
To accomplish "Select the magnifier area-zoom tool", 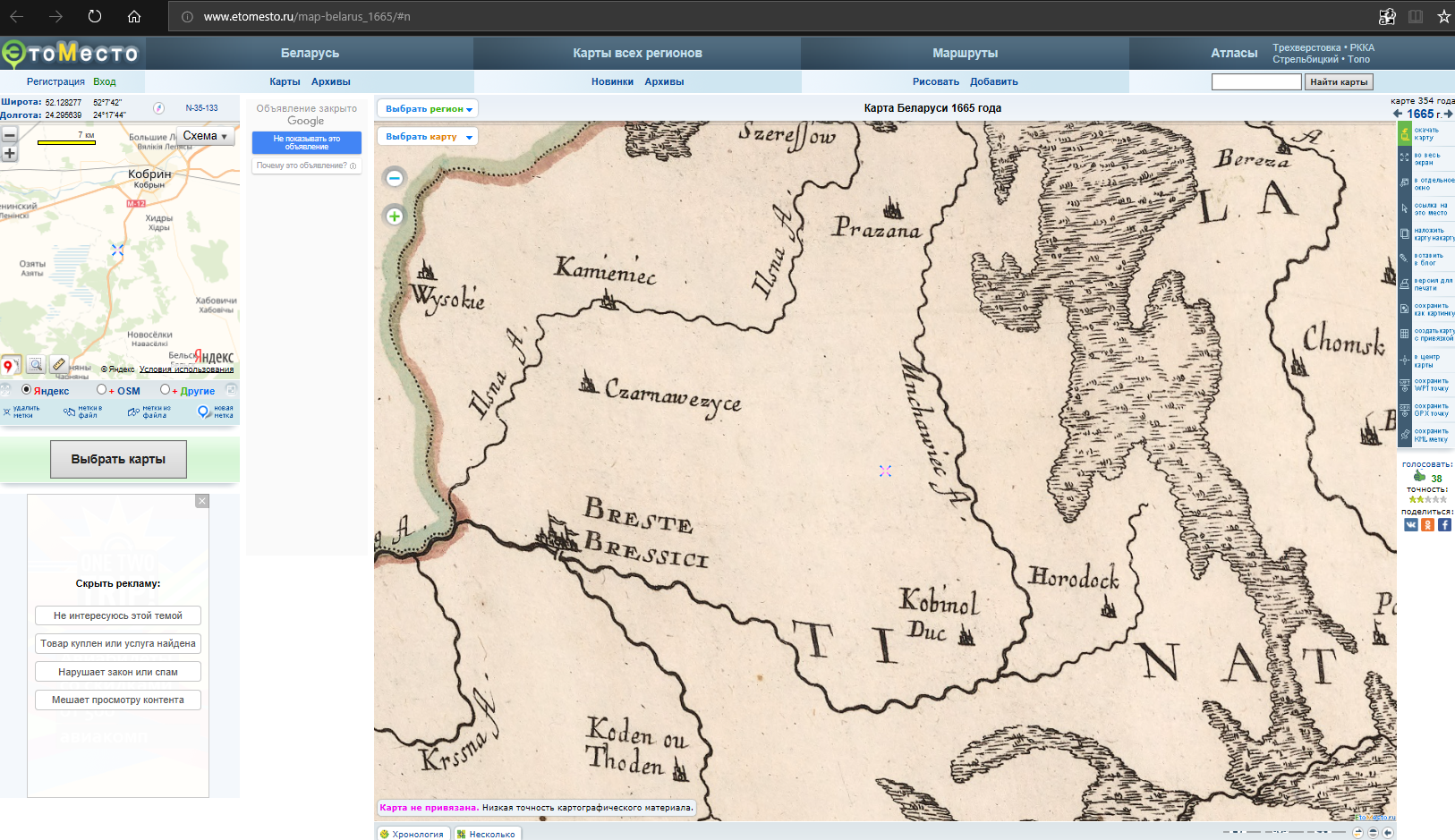I will click(x=36, y=364).
